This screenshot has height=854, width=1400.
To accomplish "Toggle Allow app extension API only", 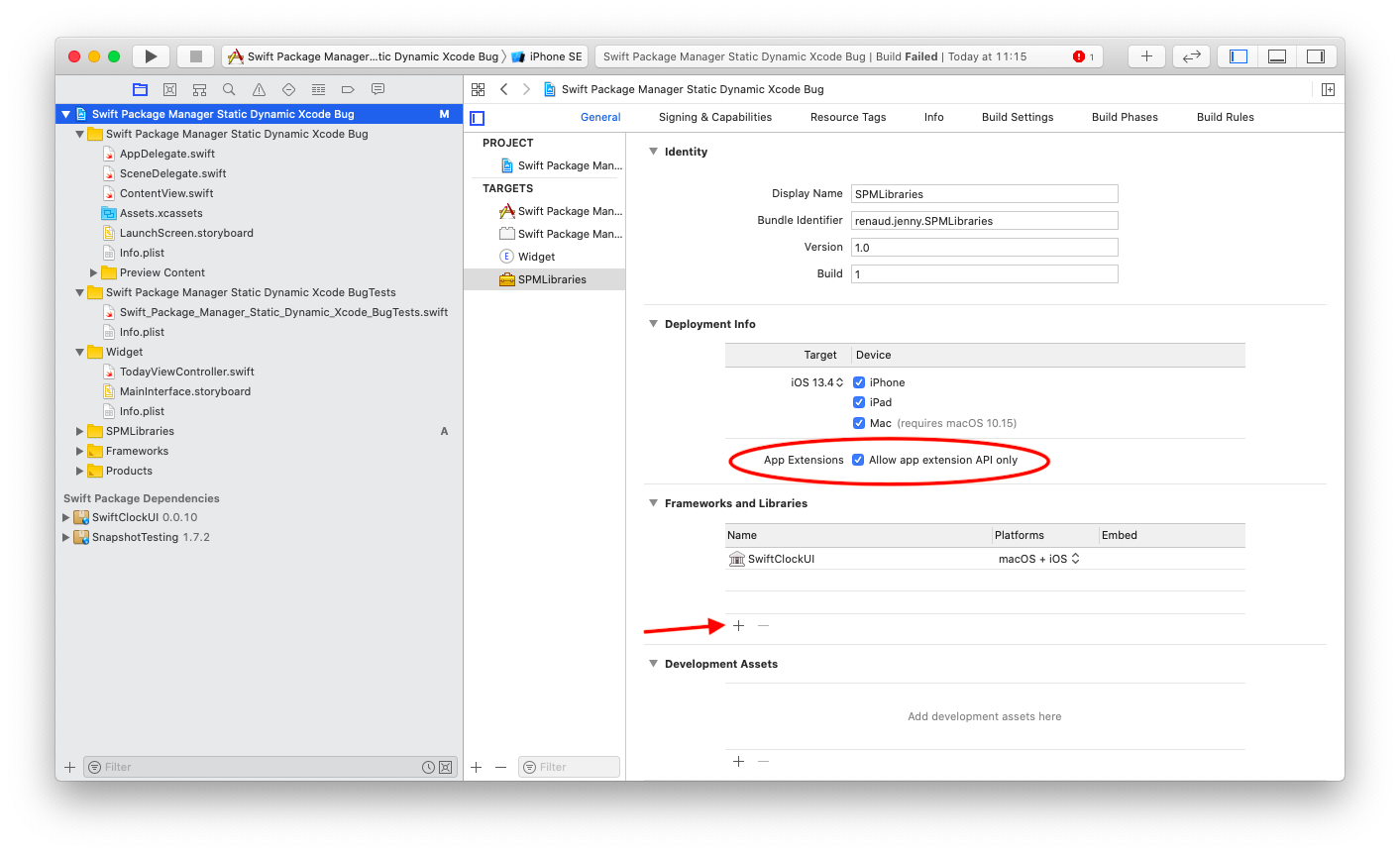I will (858, 460).
